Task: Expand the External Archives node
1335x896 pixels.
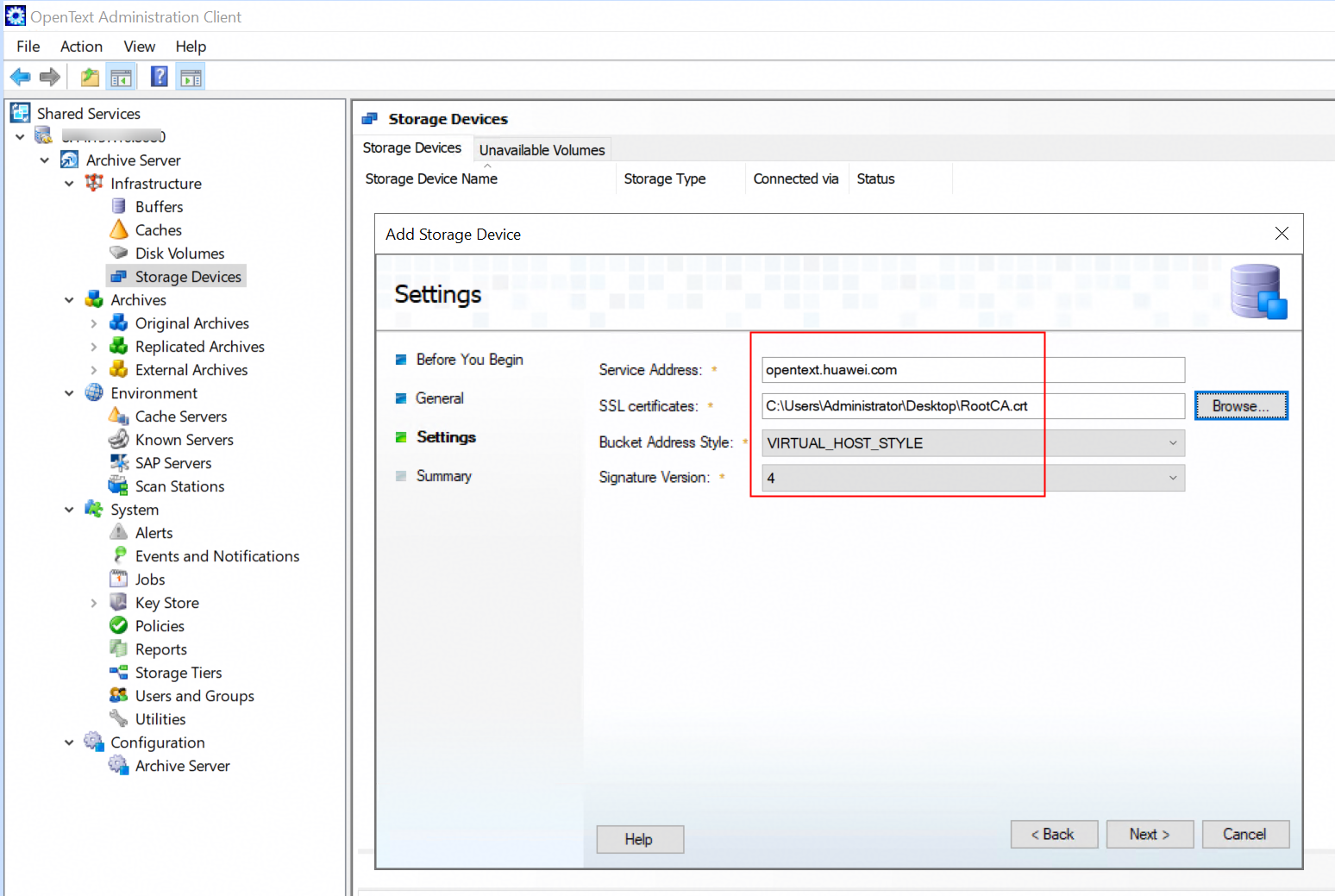Action: [x=94, y=370]
